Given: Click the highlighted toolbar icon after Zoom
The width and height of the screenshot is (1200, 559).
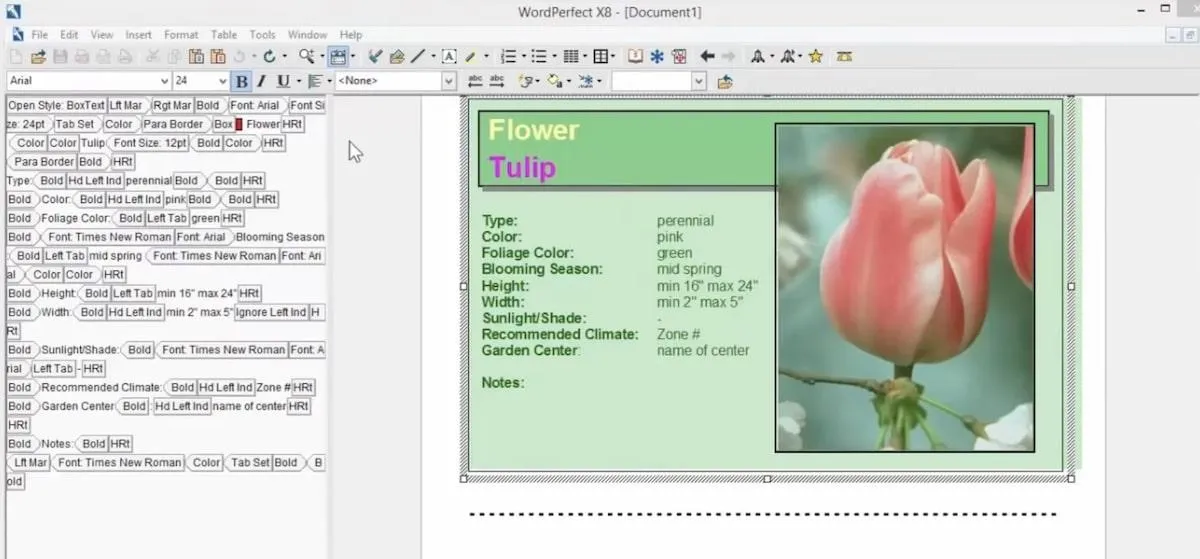Looking at the screenshot, I should coord(339,57).
